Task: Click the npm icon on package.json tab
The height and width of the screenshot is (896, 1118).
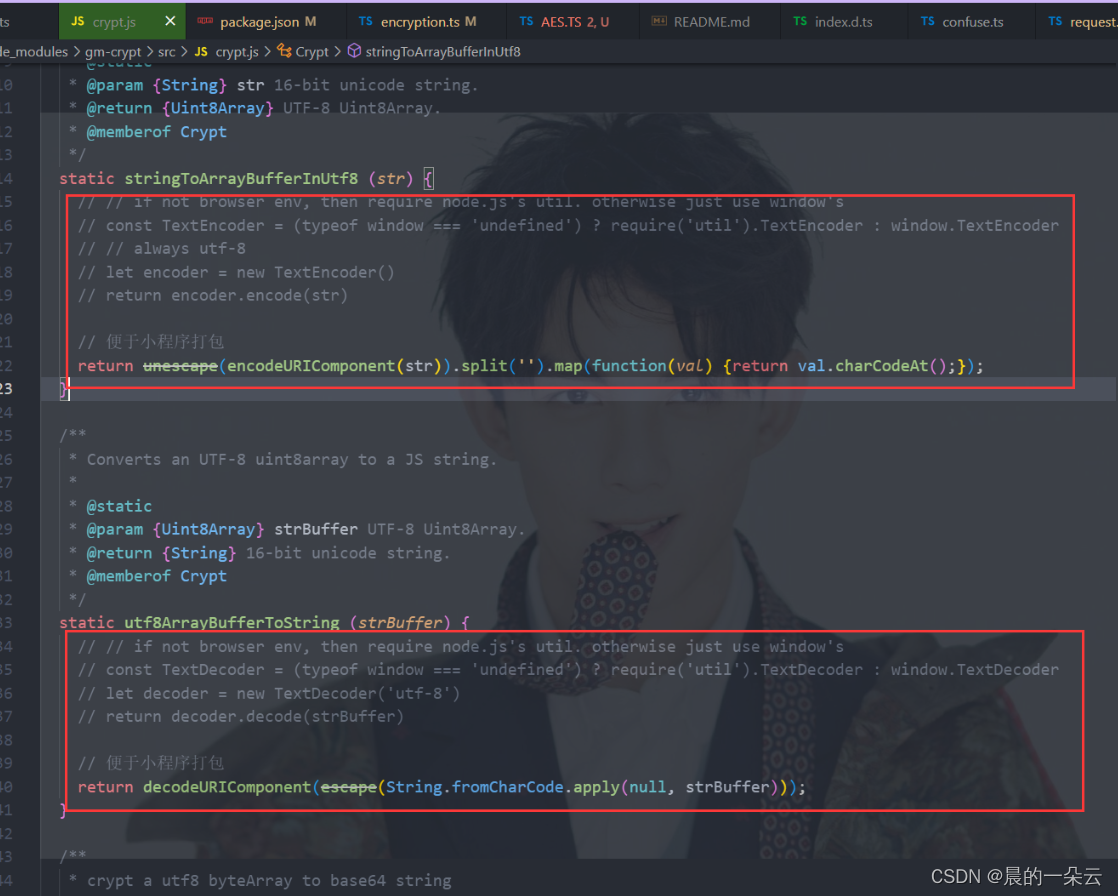Action: pyautogui.click(x=206, y=20)
